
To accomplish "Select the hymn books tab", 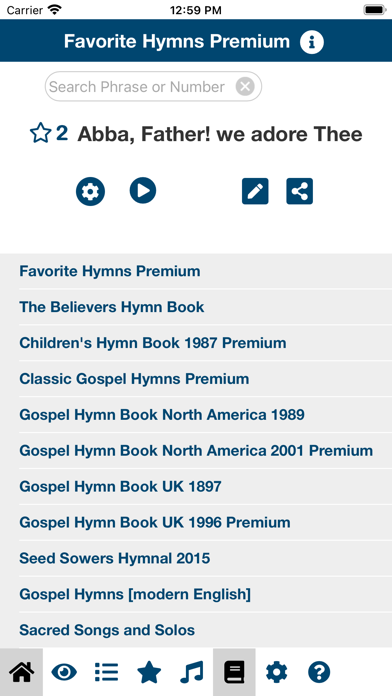I will coord(234,672).
